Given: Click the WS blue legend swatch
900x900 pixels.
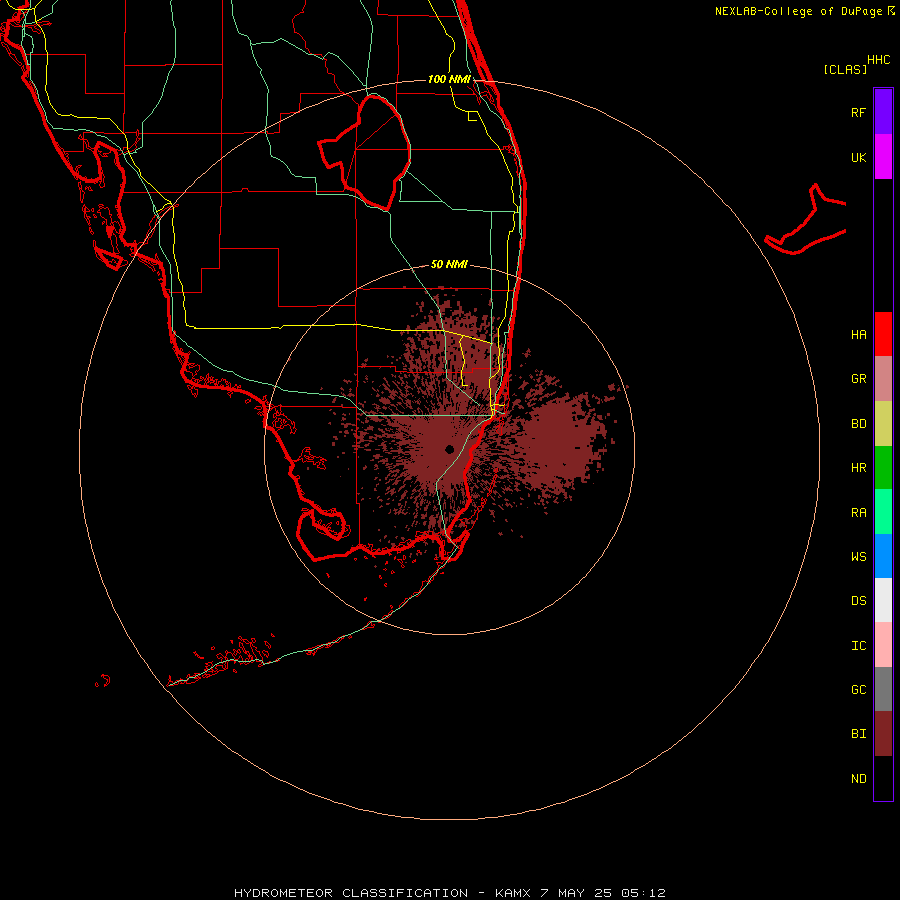Looking at the screenshot, I should pos(883,556).
